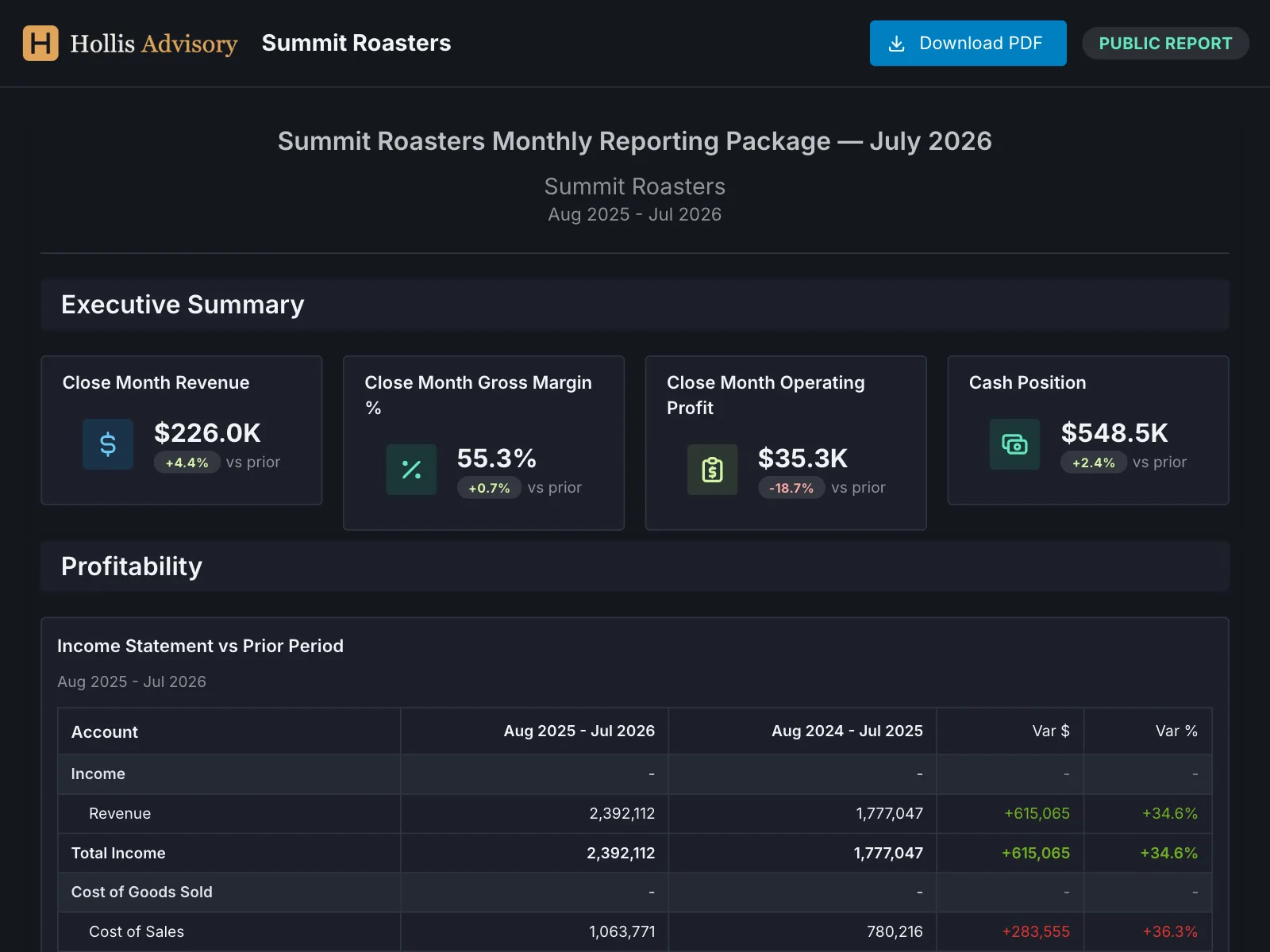Click the operating profit clipboard icon
Screen dimensions: 1270x952
tap(712, 470)
